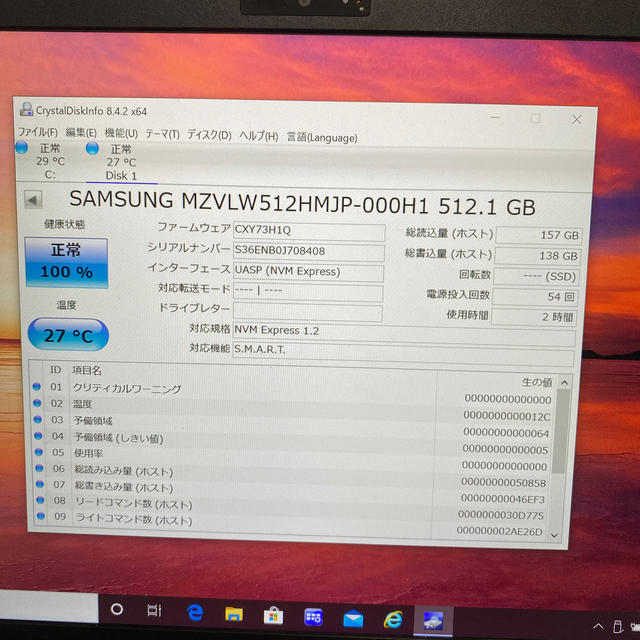Open the Mail app from the taskbar
Image resolution: width=640 pixels, height=640 pixels.
click(353, 619)
